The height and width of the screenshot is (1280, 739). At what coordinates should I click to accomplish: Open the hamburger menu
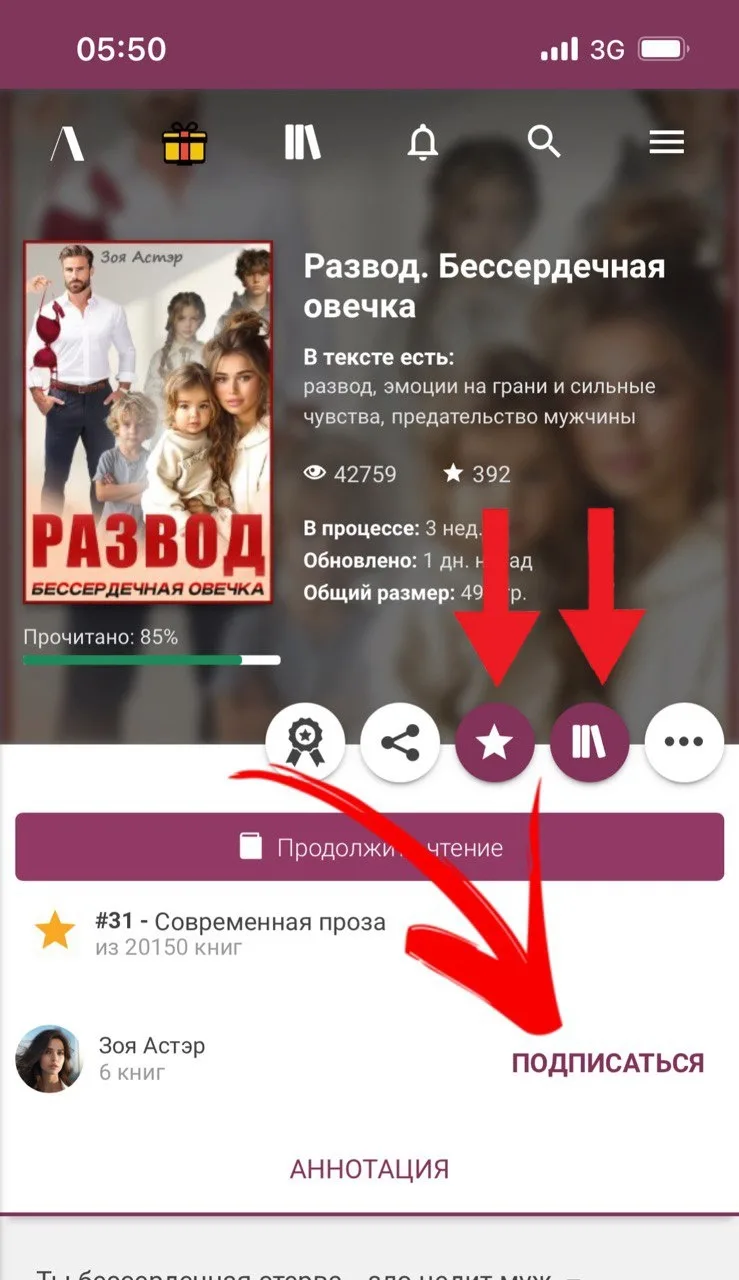point(667,143)
